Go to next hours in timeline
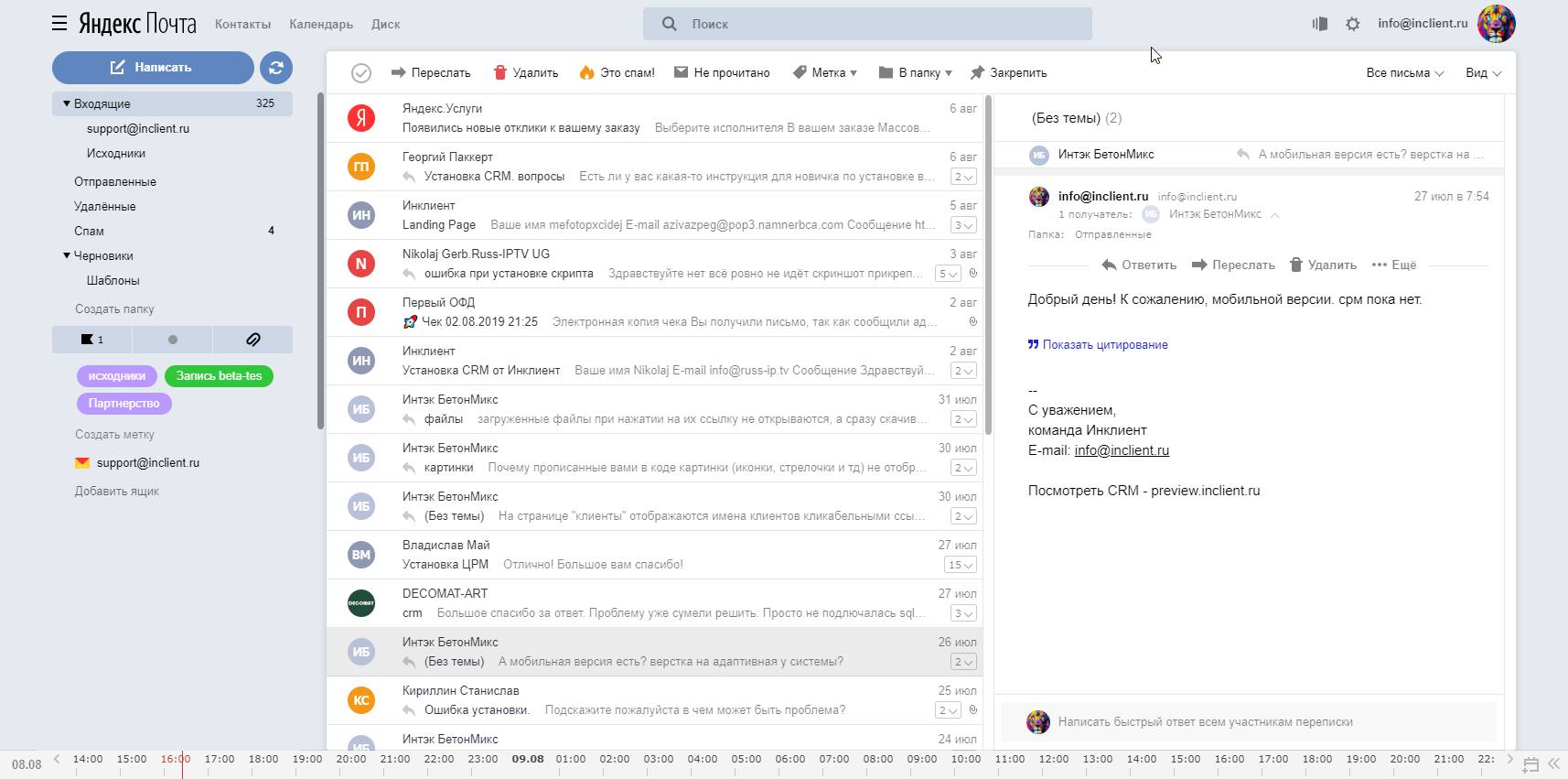This screenshot has height=779, width=1568. 1509,759
